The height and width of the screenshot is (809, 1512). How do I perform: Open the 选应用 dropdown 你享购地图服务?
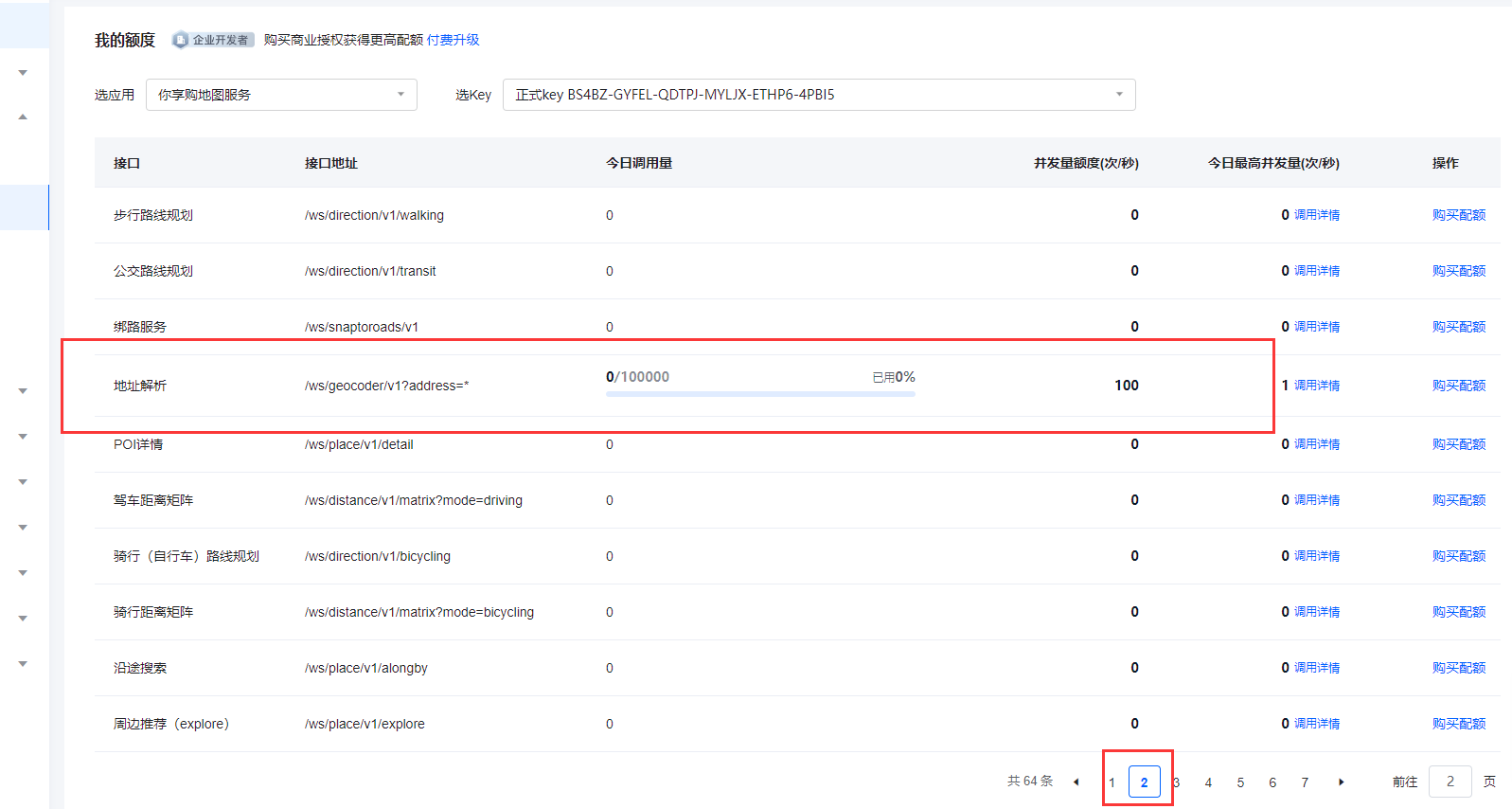pos(281,95)
